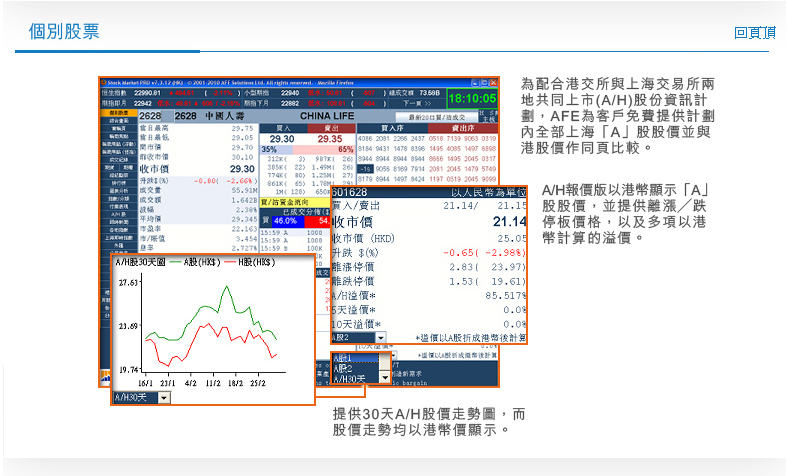788x476 pixels.
Task: Click the dropdown list's down scroll arrow
Action: click(x=385, y=377)
